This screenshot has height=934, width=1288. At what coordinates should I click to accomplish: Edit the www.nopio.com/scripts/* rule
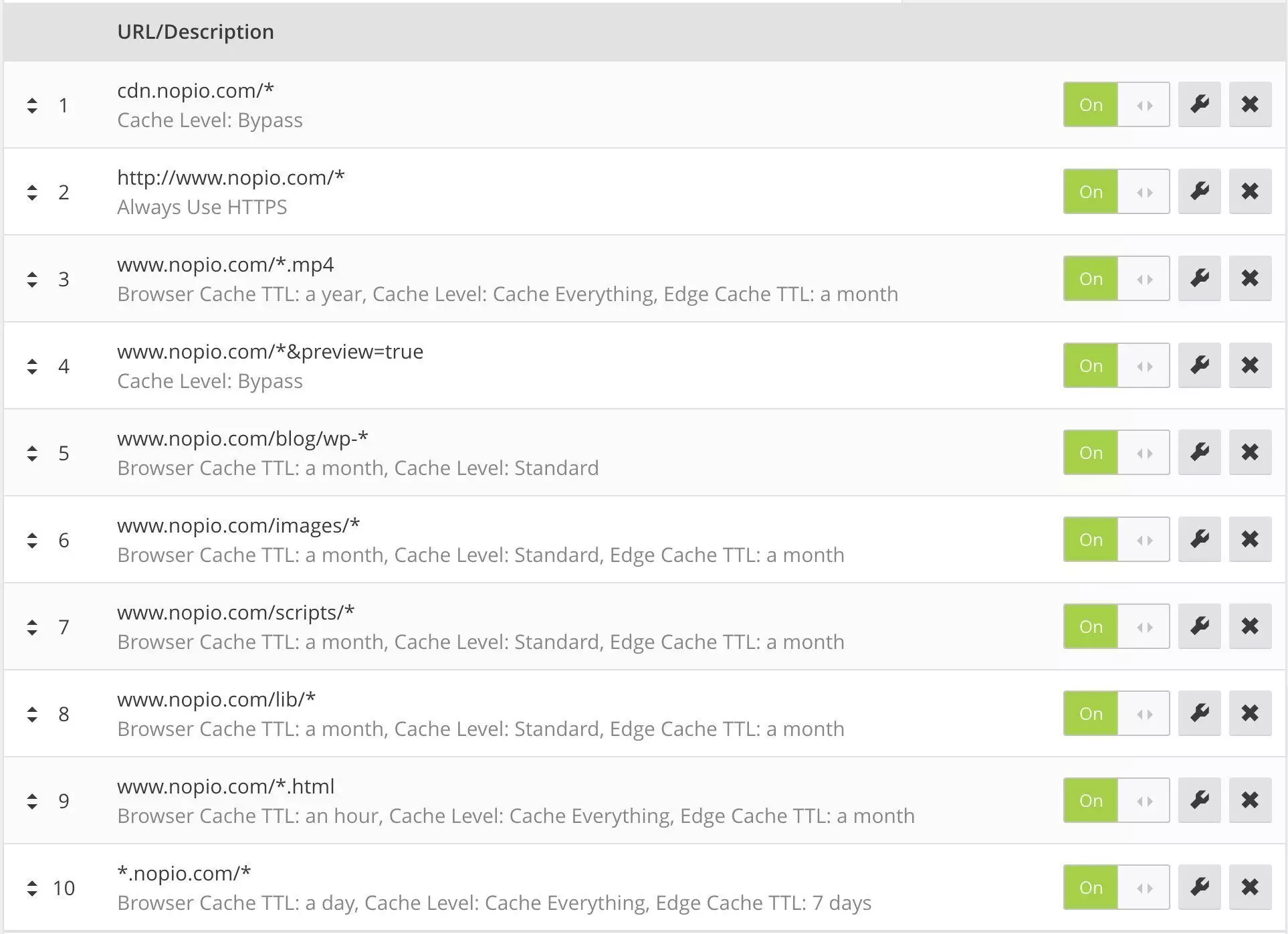click(x=1200, y=626)
